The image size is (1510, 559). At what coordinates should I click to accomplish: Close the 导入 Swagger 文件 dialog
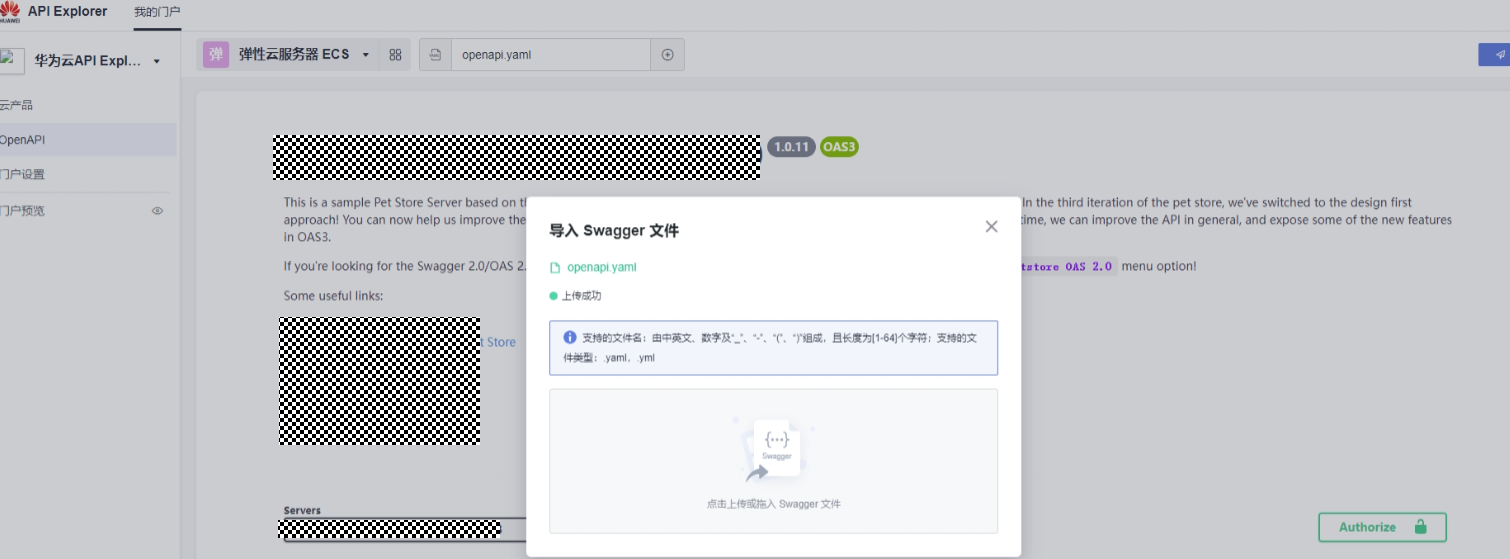coord(991,227)
